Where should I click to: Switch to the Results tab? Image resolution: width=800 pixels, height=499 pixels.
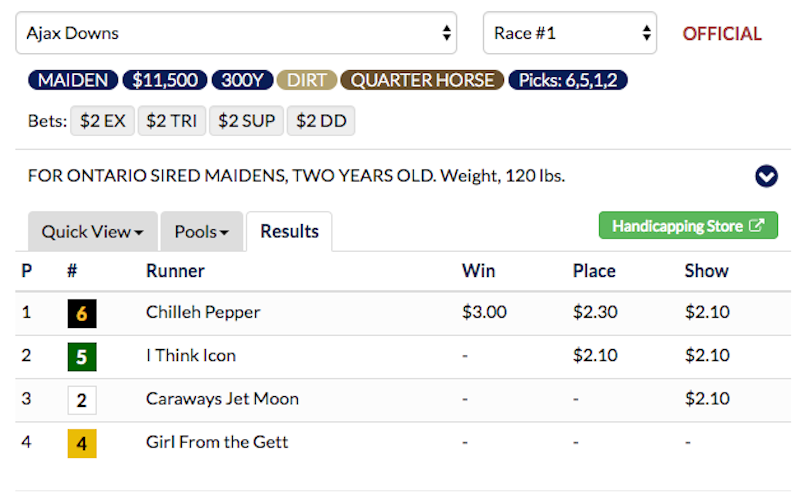click(x=289, y=232)
